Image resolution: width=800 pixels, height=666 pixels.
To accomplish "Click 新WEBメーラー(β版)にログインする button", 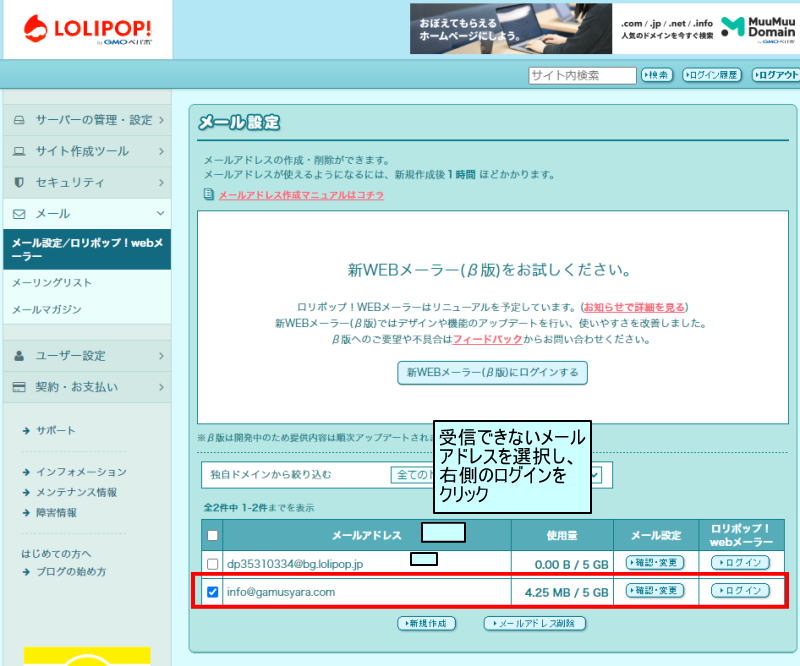I will click(492, 373).
